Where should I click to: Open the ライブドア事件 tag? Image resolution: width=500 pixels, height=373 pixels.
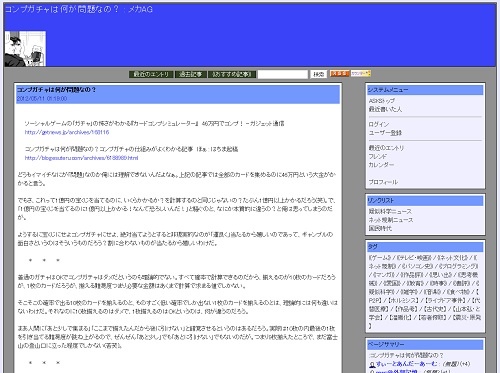point(446,300)
